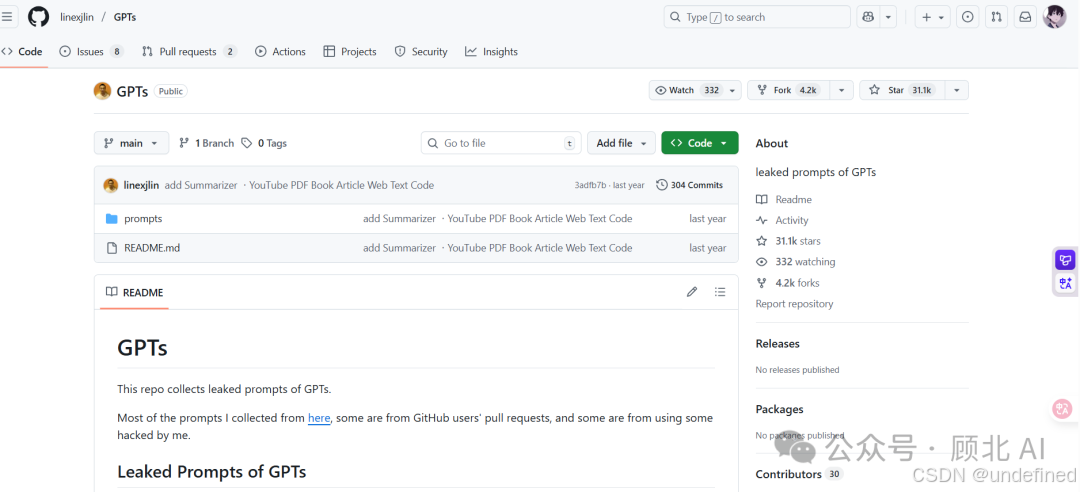Open the Activity link in About
This screenshot has height=492, width=1080.
tap(782, 221)
